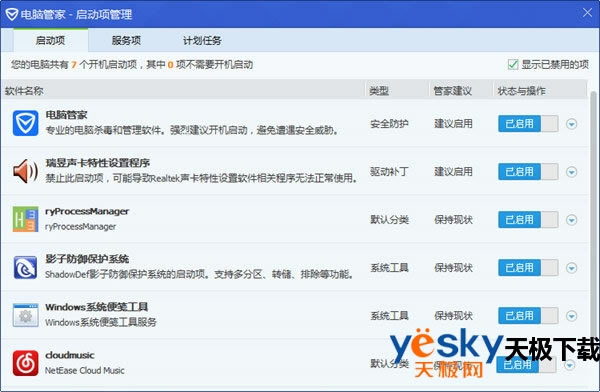Click 保持现状 in the 影子防御保护系统 row
The height and width of the screenshot is (392, 600).
(x=453, y=268)
